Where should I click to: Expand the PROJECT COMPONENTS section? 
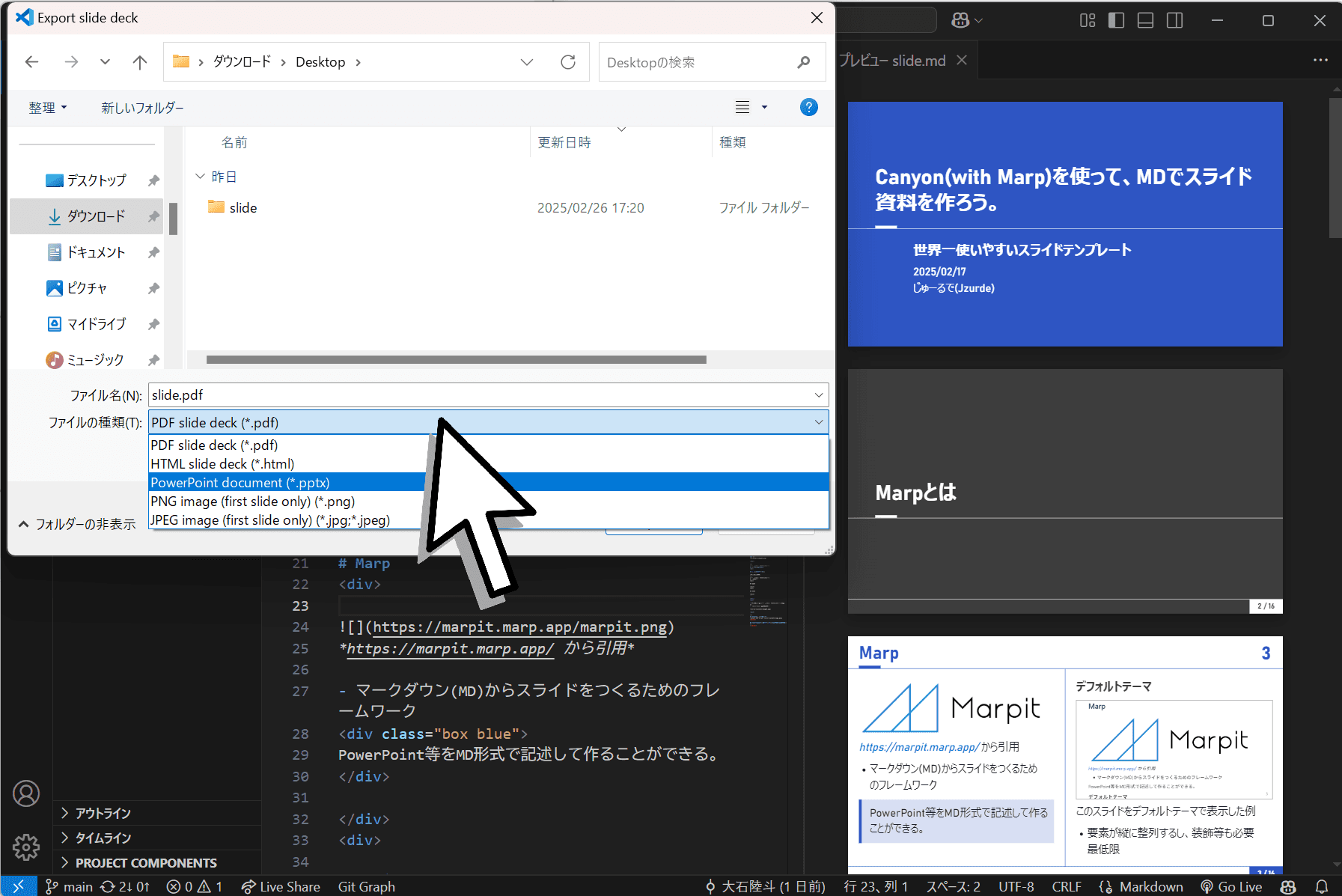[146, 862]
